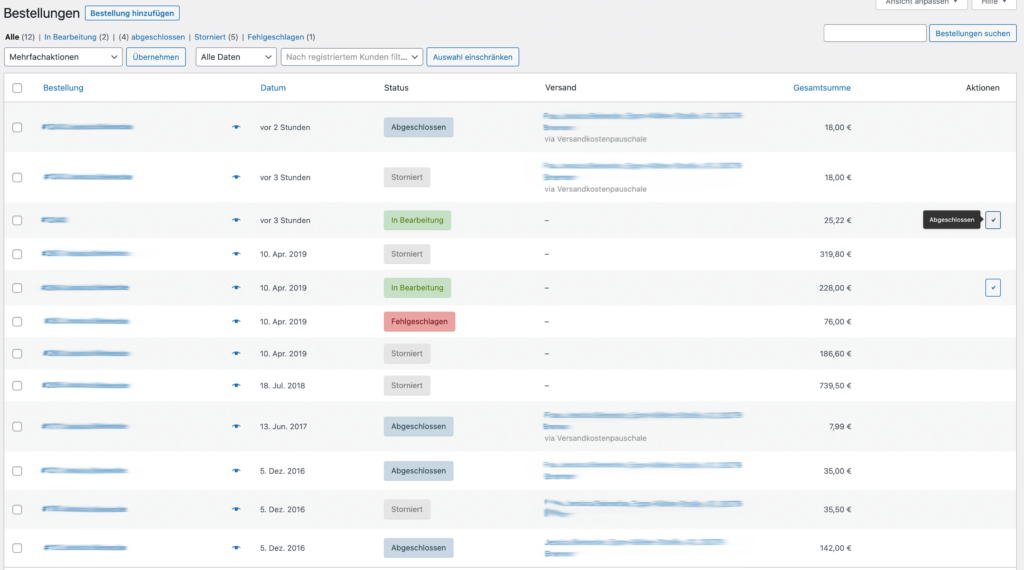Filter by abgeschlossen orders

(158, 37)
